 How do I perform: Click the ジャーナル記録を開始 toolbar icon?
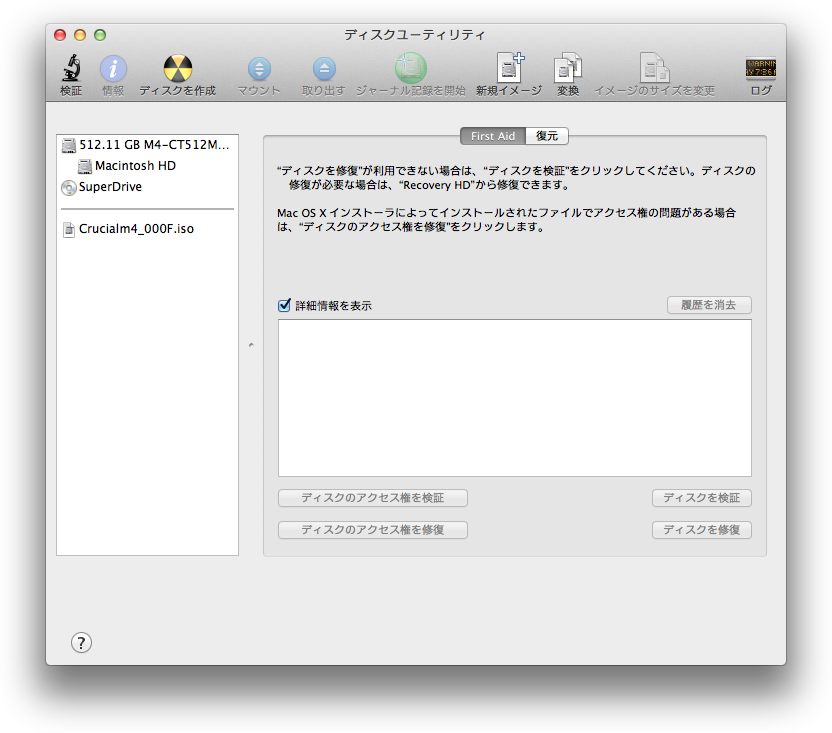pos(411,68)
